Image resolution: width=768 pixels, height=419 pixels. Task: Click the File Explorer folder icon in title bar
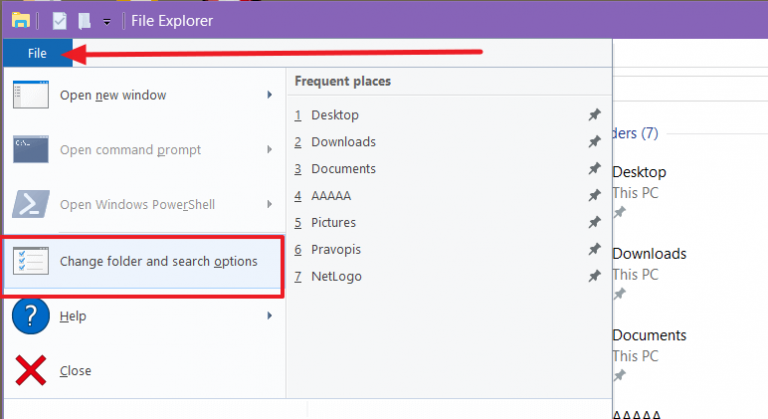(x=21, y=21)
